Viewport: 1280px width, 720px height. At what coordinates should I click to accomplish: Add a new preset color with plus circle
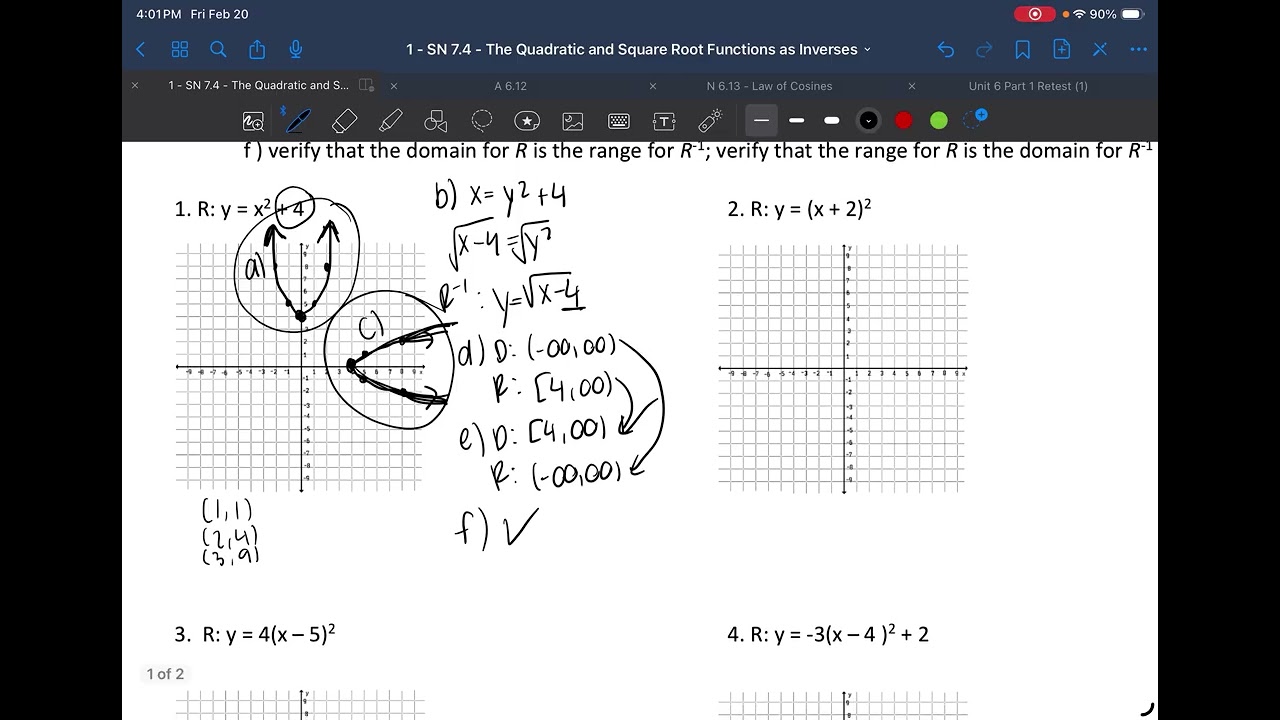pos(975,119)
